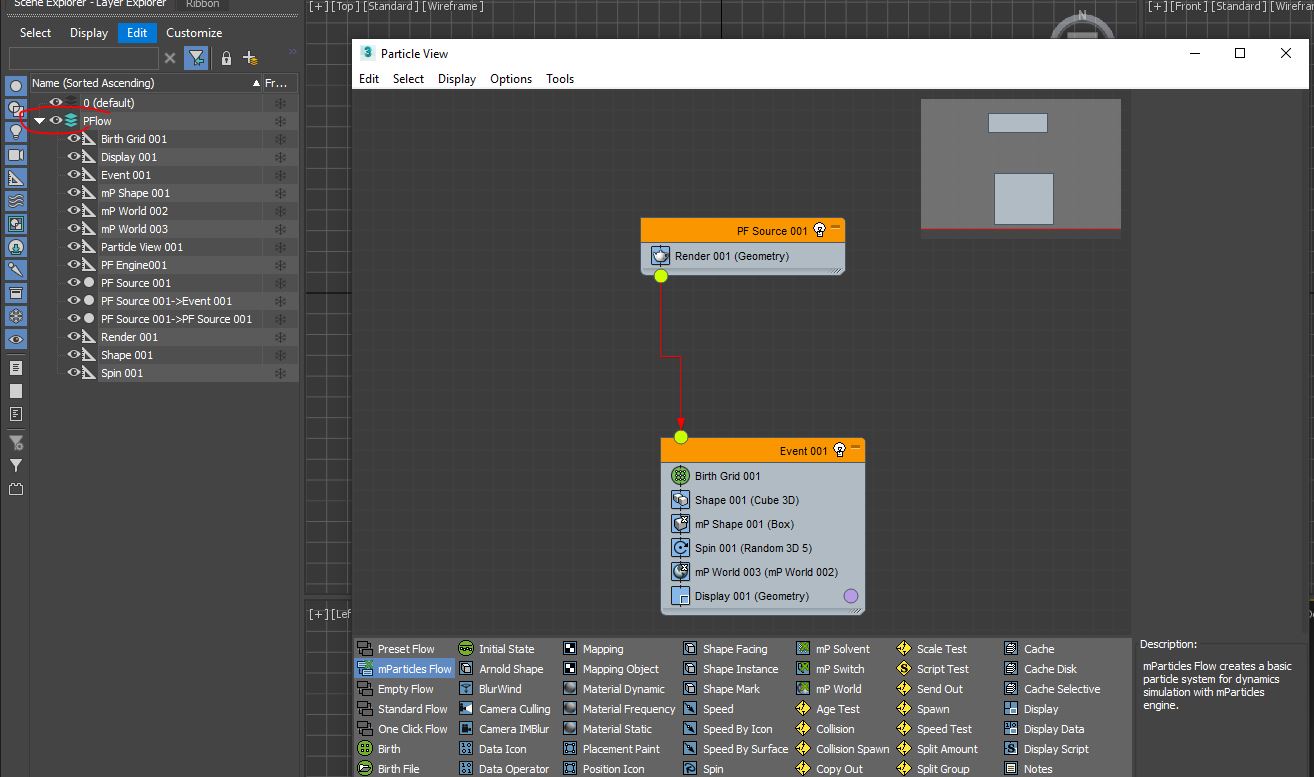Screen dimensions: 1314x777
Task: Click the Birth Grid 001 icon inside Event 001
Action: click(x=682, y=475)
